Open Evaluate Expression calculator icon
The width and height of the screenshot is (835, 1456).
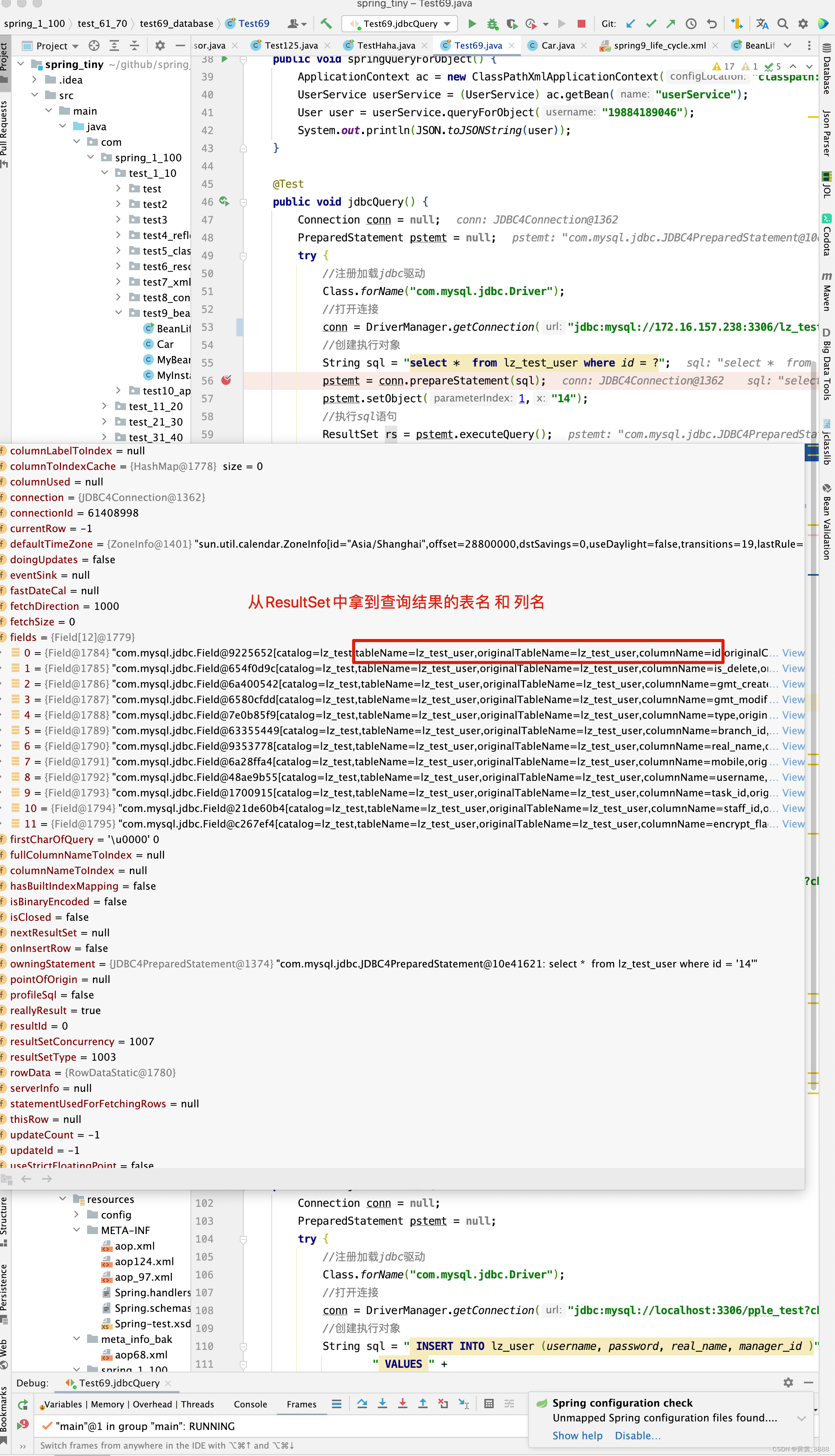489,1403
